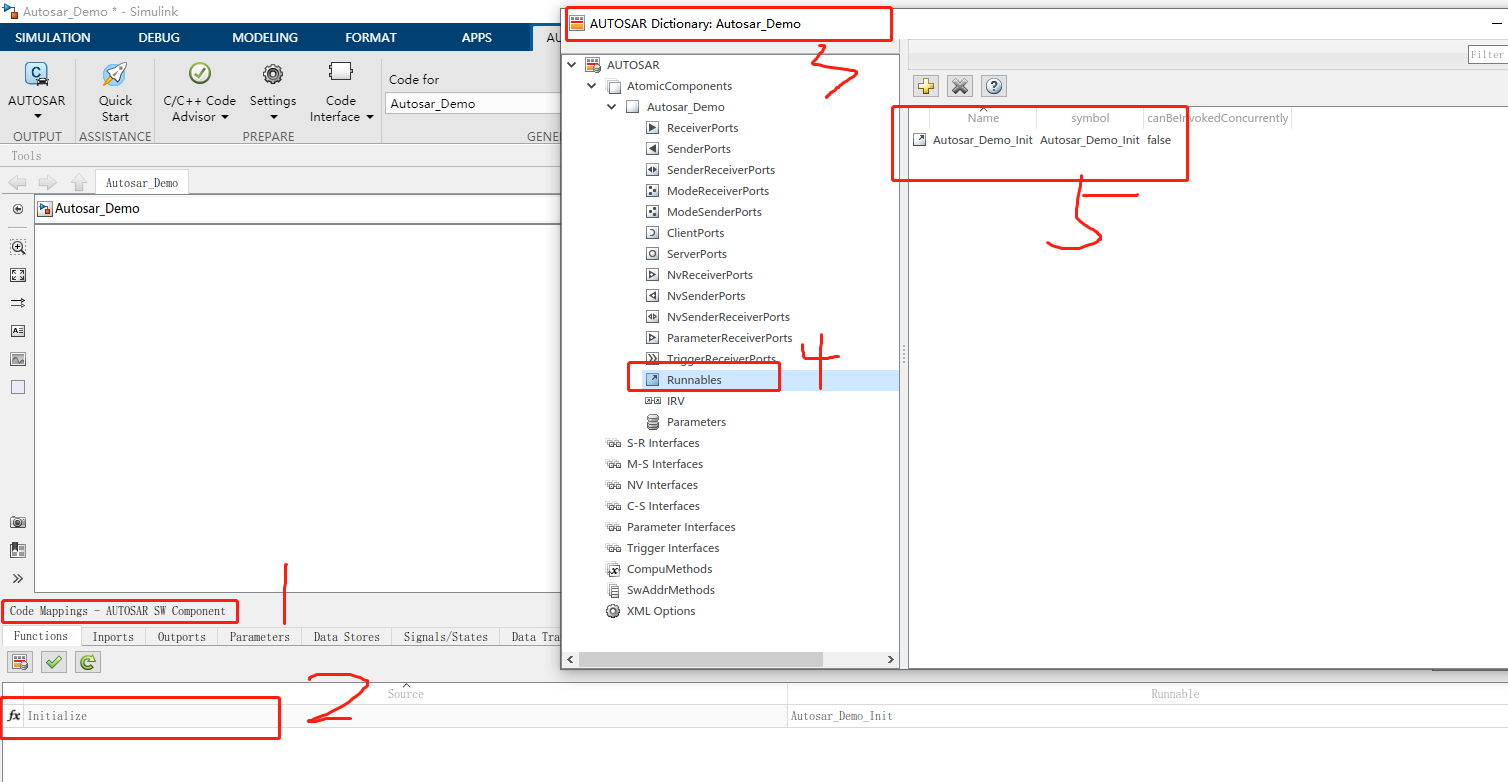Select S-R Interfaces in the tree
Image resolution: width=1508 pixels, height=782 pixels.
click(663, 443)
